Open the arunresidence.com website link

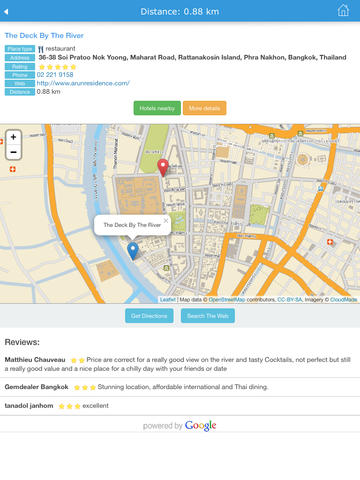click(83, 83)
